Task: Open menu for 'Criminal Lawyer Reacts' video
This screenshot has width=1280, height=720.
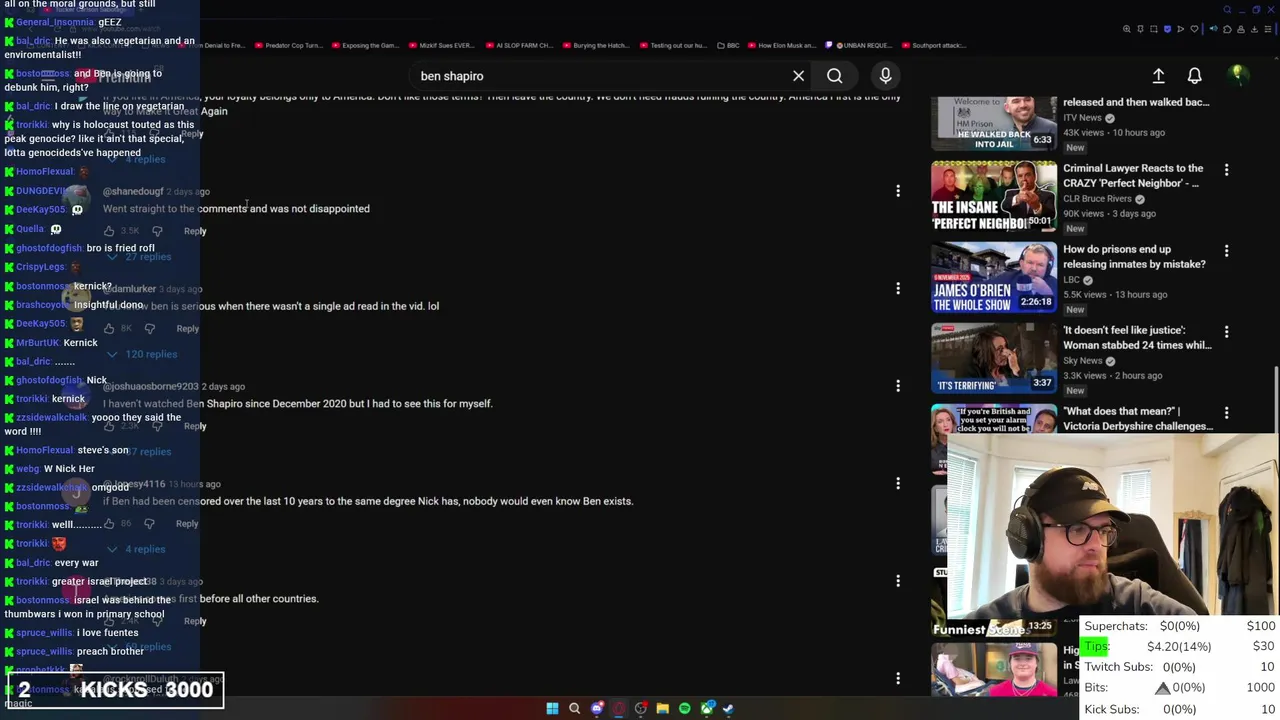Action: pos(1226,170)
